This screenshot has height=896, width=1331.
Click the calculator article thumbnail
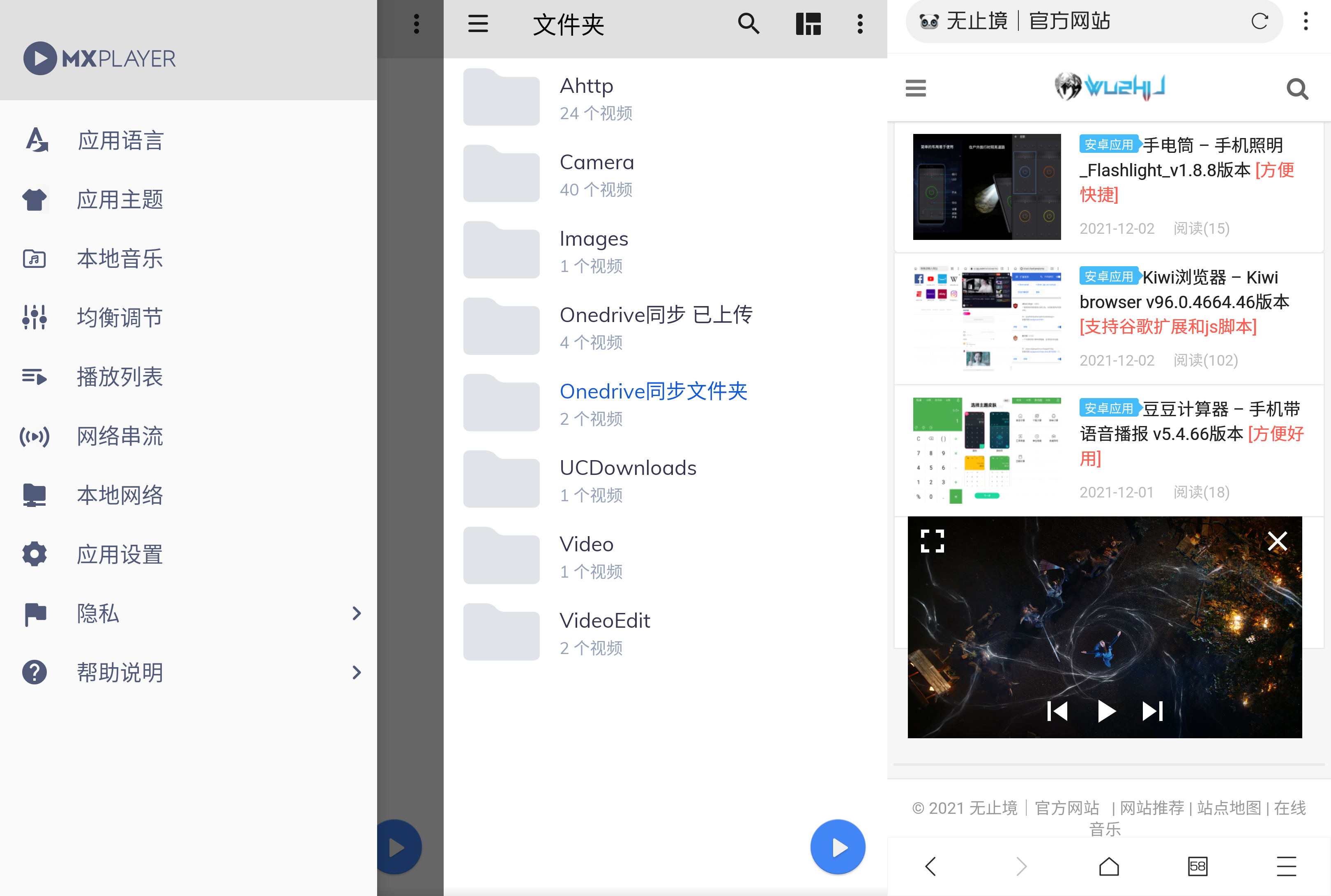[986, 451]
